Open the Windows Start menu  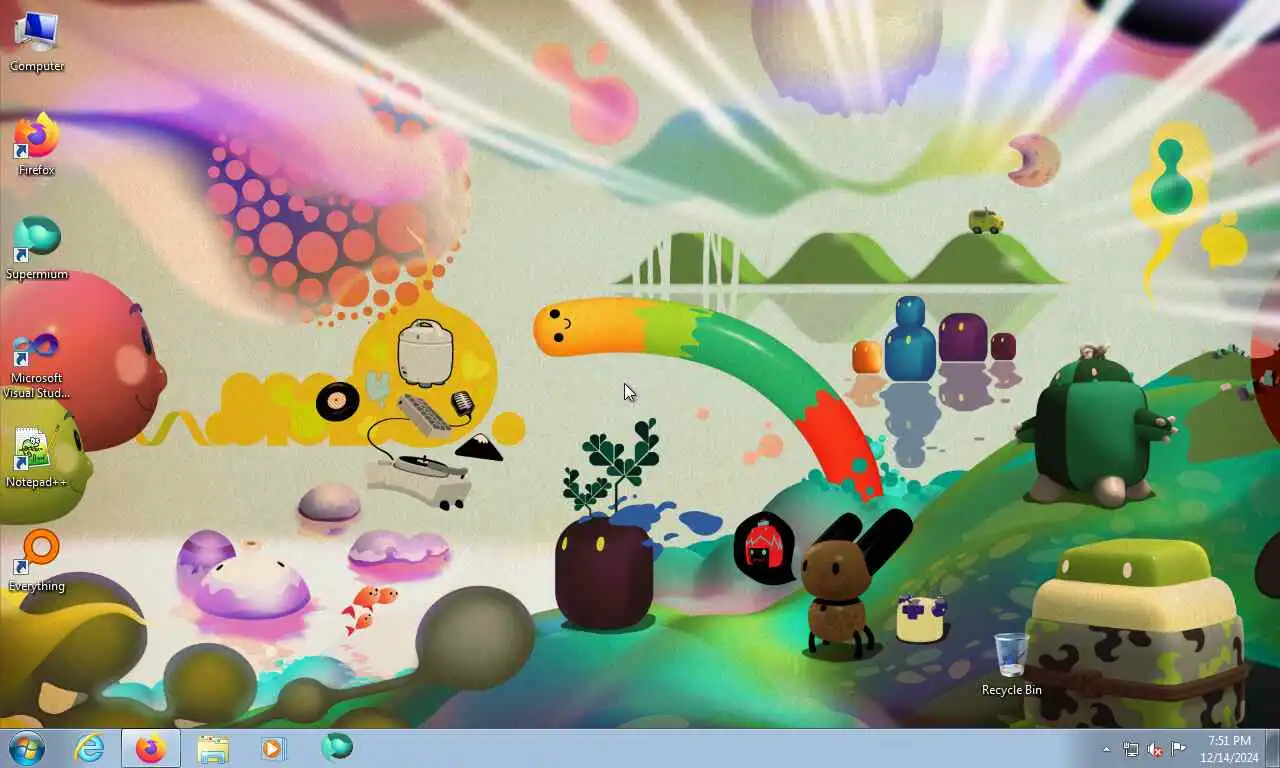click(27, 748)
